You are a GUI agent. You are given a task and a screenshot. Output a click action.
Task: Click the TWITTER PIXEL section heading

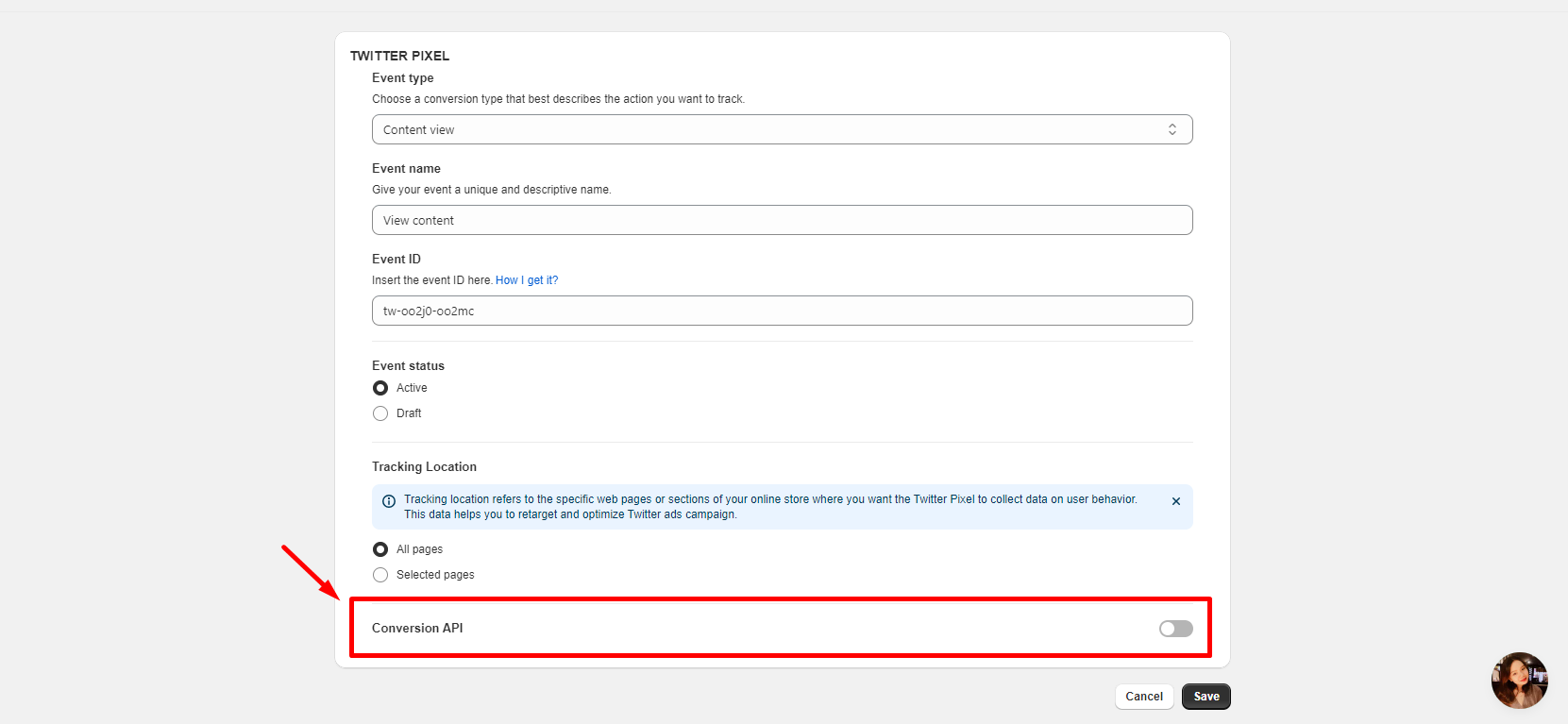pos(399,56)
